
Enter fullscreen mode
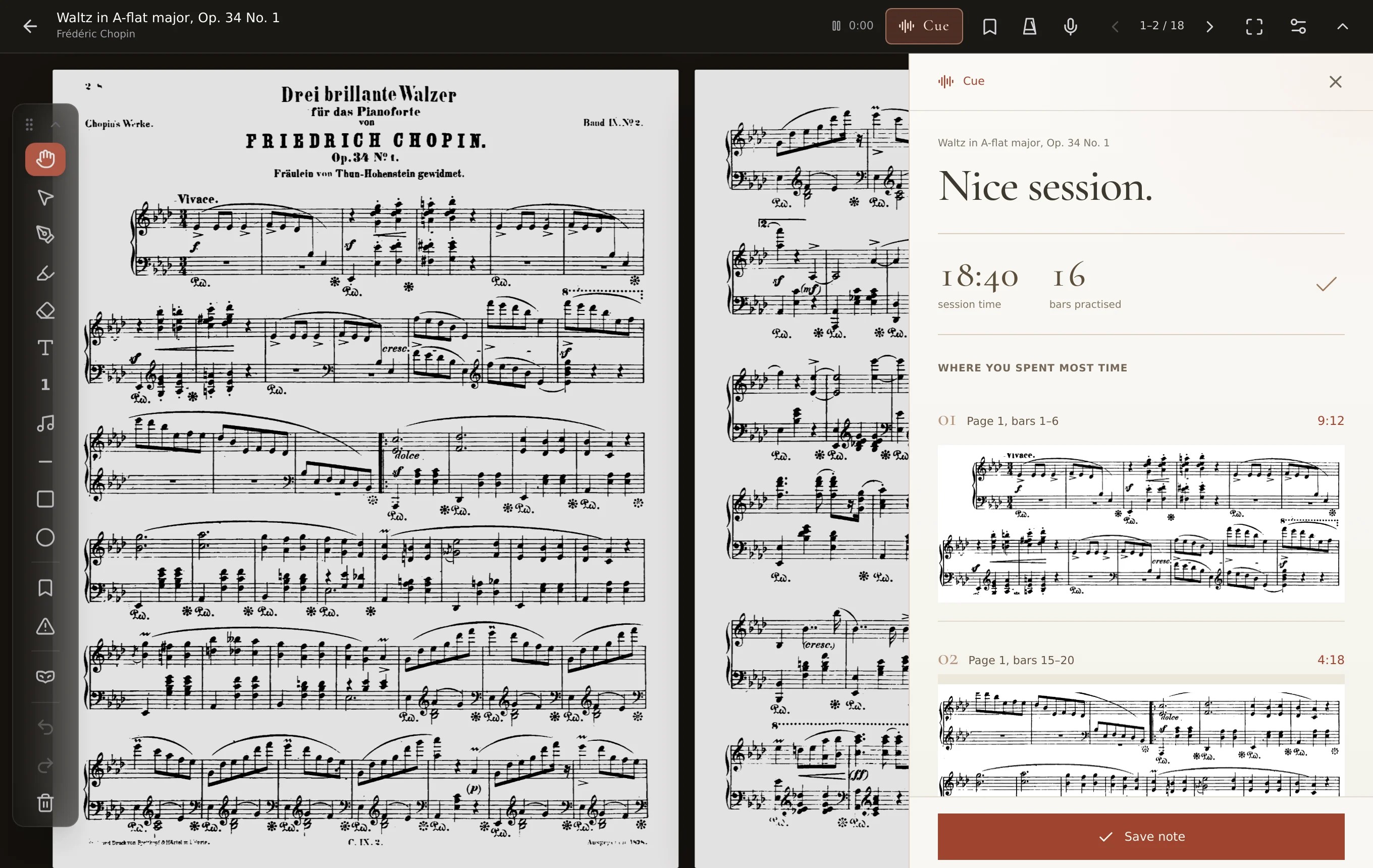coord(1254,26)
